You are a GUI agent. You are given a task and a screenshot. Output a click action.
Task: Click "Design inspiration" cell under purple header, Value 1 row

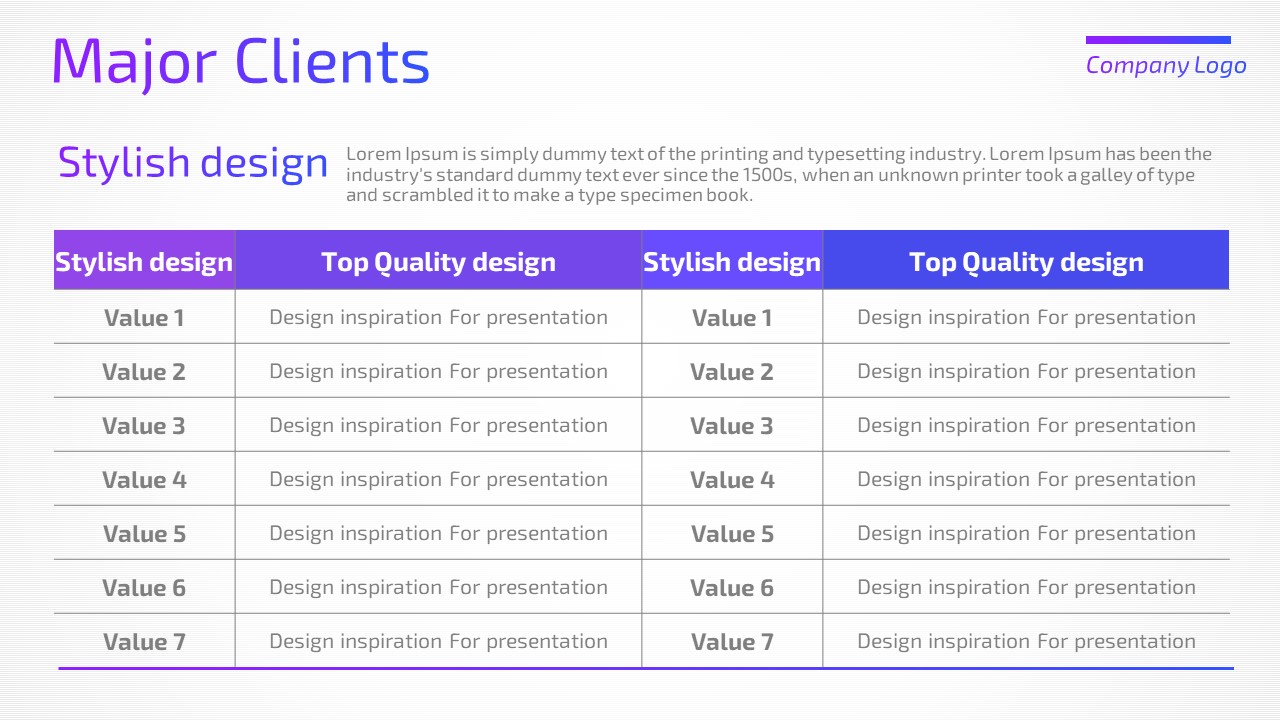click(438, 318)
